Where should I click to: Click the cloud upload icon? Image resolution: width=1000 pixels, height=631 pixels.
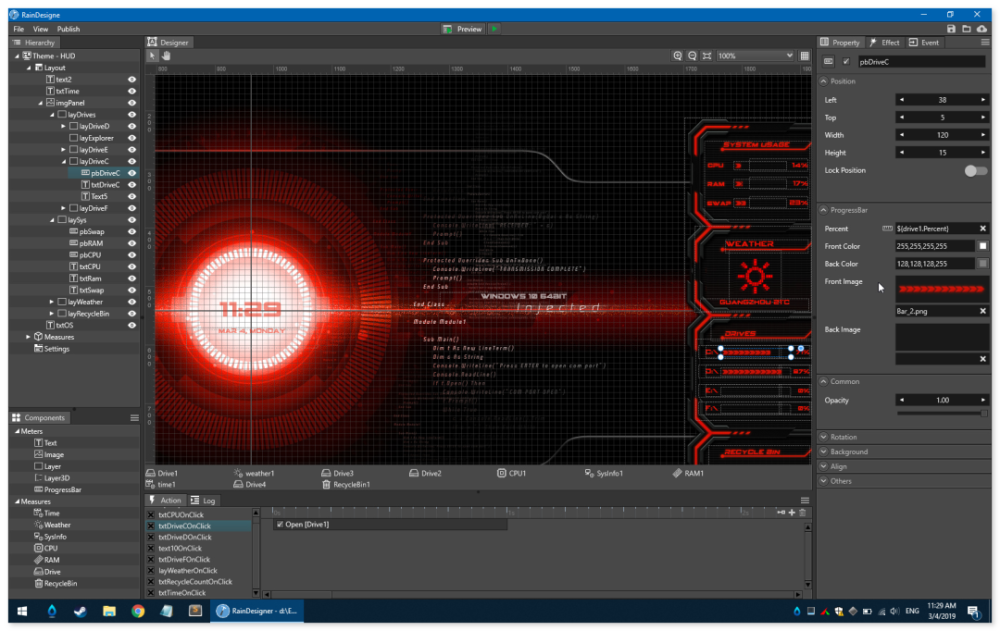[982, 29]
